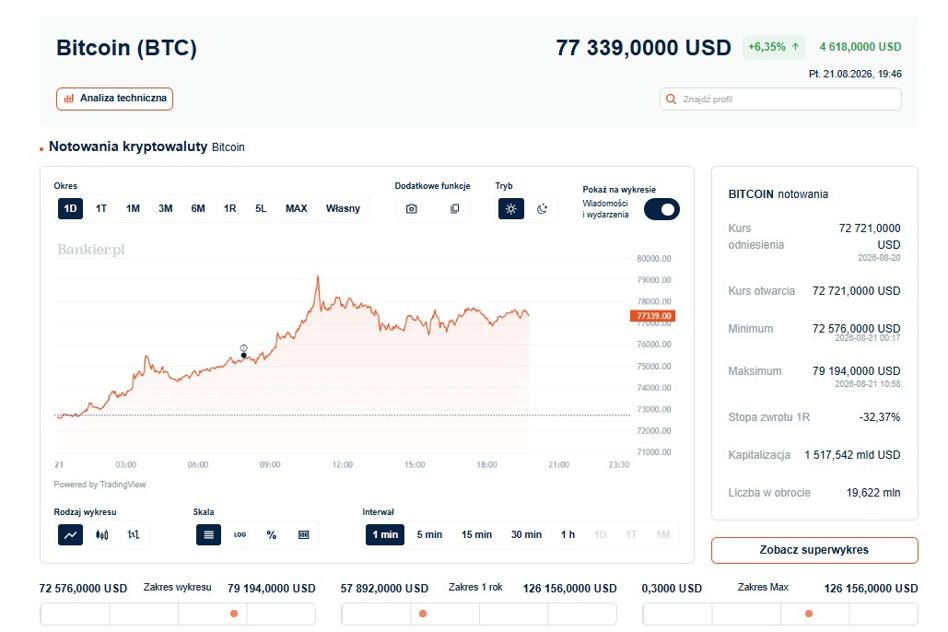948x632 pixels.
Task: Select the MAX period tab
Action: [296, 209]
